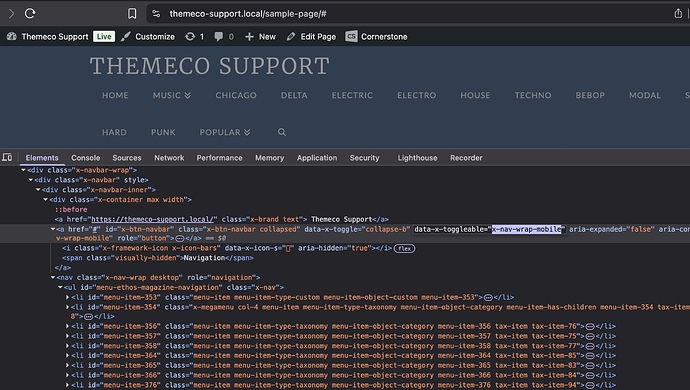The width and height of the screenshot is (690, 390).
Task: Click Edit Page in the admin bar
Action: pos(312,37)
